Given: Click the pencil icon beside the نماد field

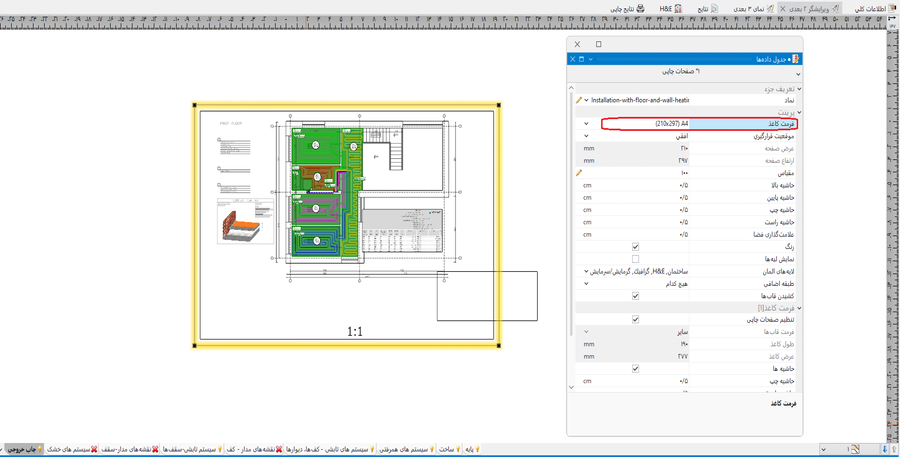Looking at the screenshot, I should click(x=579, y=100).
